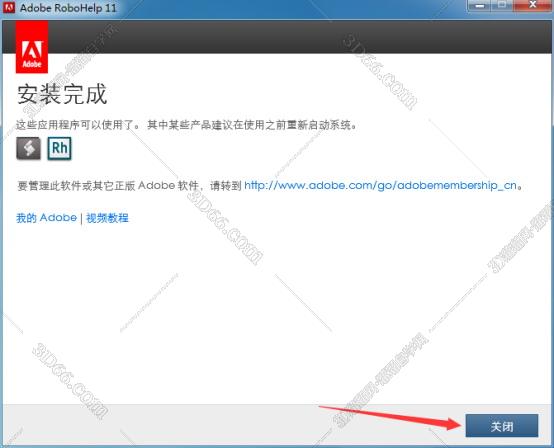This screenshot has height=448, width=554.
Task: Open the adobemembership_cn URL link
Action: point(381,185)
